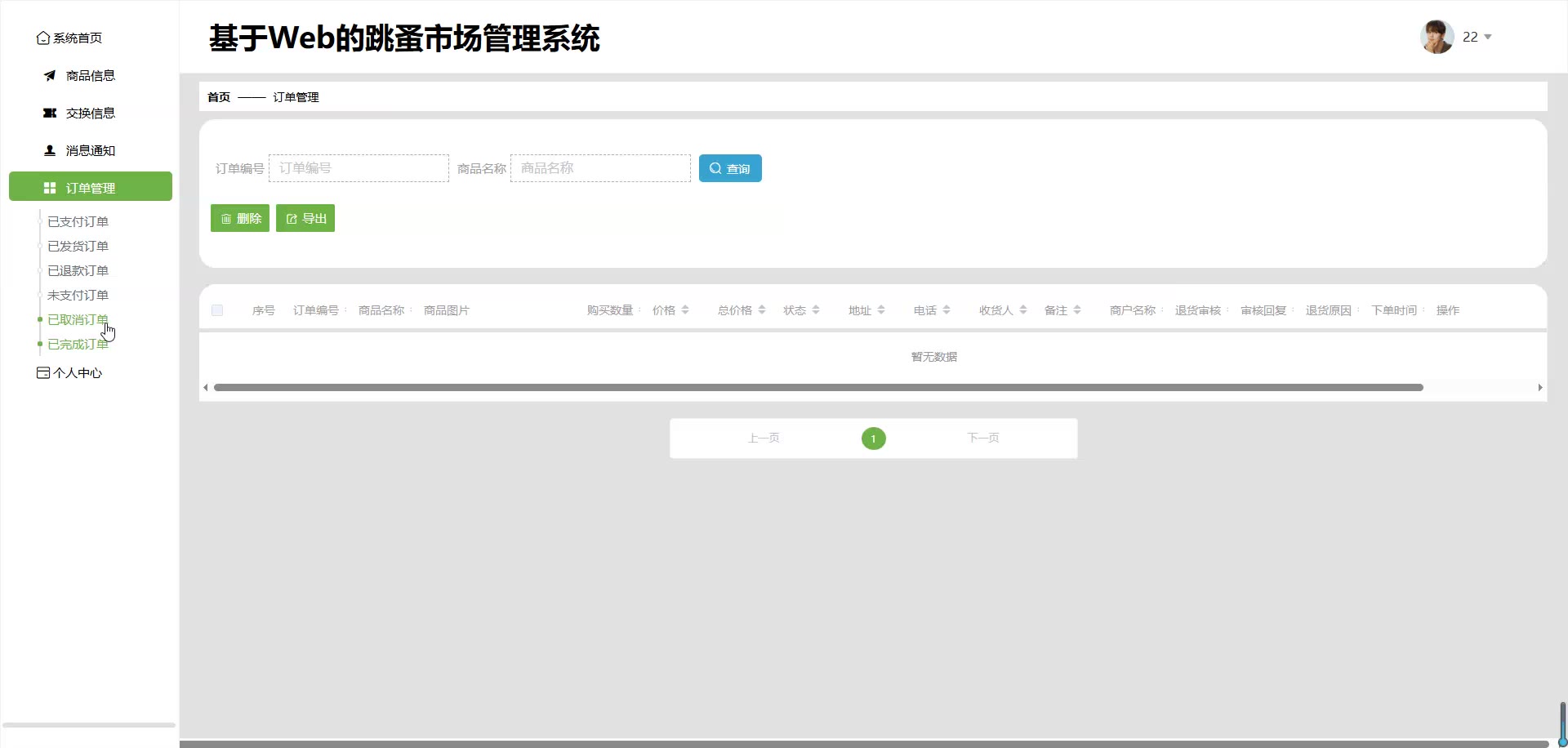
Task: Click the card icon beside 个人中心
Action: pyautogui.click(x=43, y=373)
